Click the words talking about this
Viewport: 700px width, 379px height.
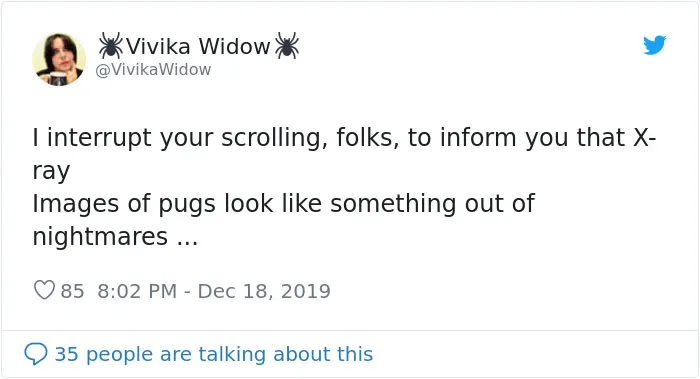point(285,354)
